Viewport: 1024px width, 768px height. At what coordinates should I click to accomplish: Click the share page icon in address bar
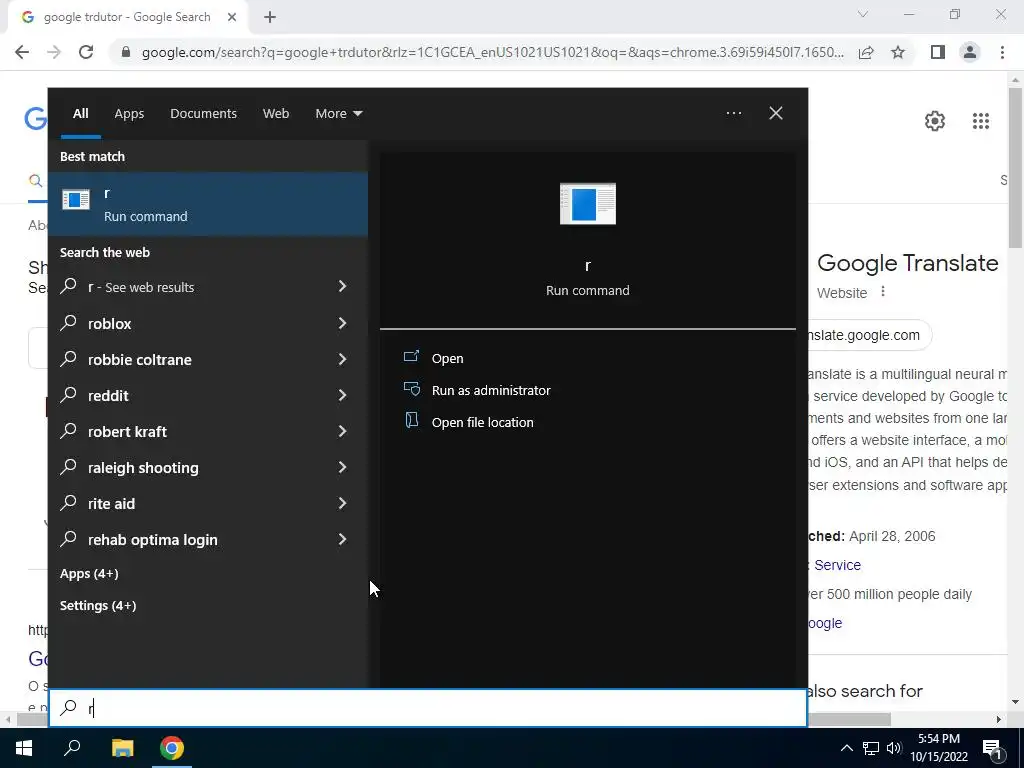866,52
